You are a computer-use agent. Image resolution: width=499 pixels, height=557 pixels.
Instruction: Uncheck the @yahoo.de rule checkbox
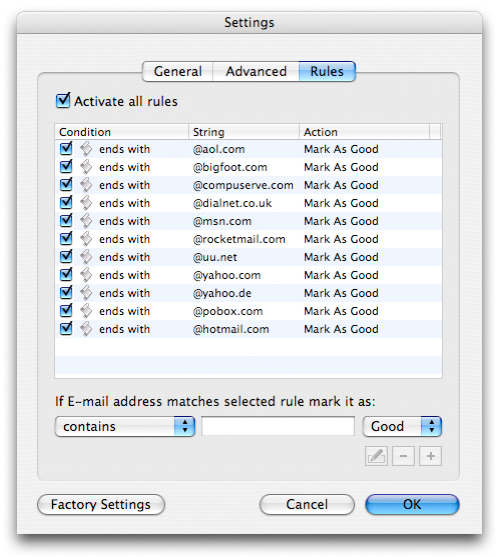coord(66,292)
